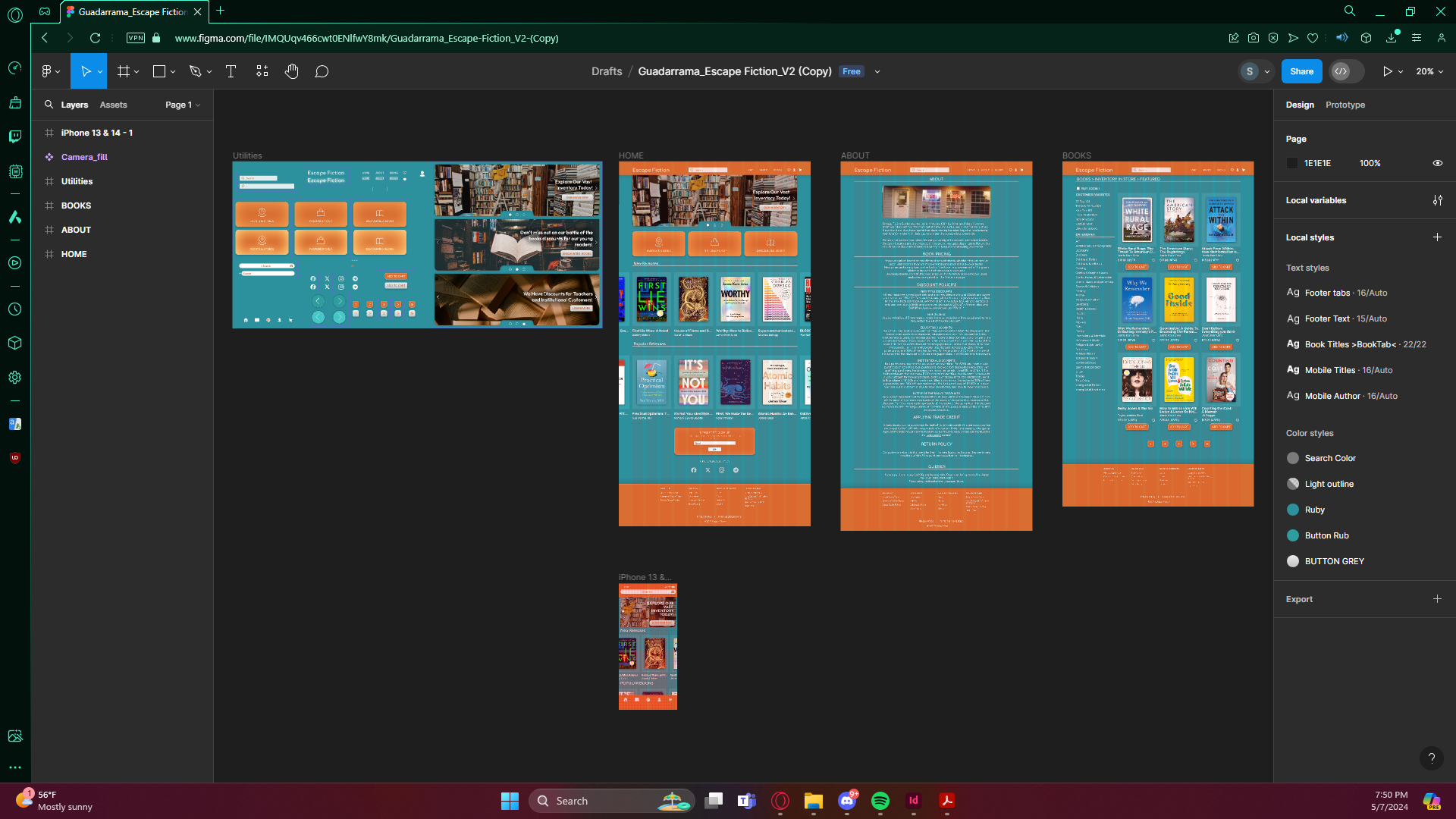Edit the page opacity 100% field
1456x819 pixels.
1370,163
